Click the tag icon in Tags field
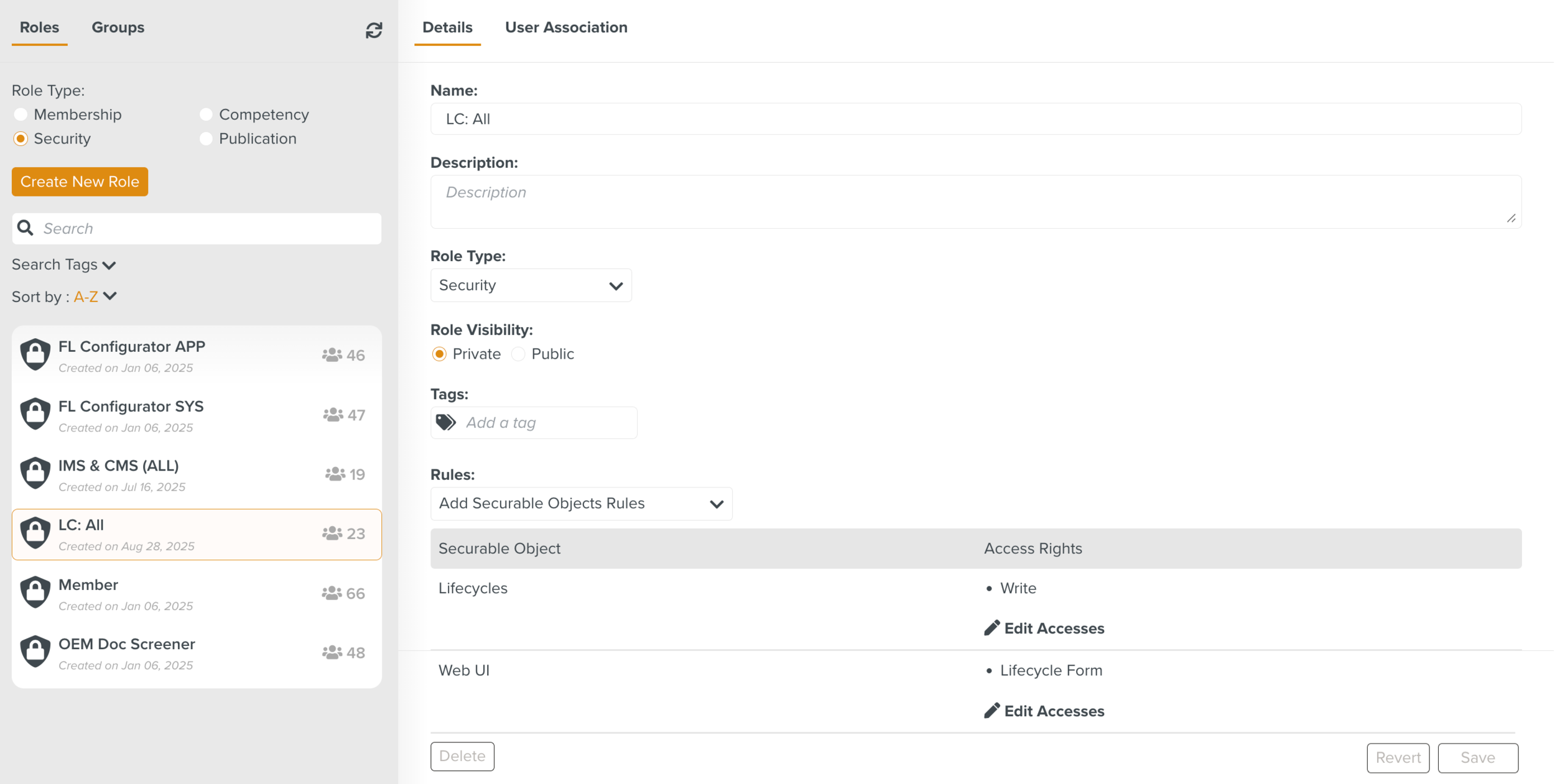1555x784 pixels. pos(446,423)
